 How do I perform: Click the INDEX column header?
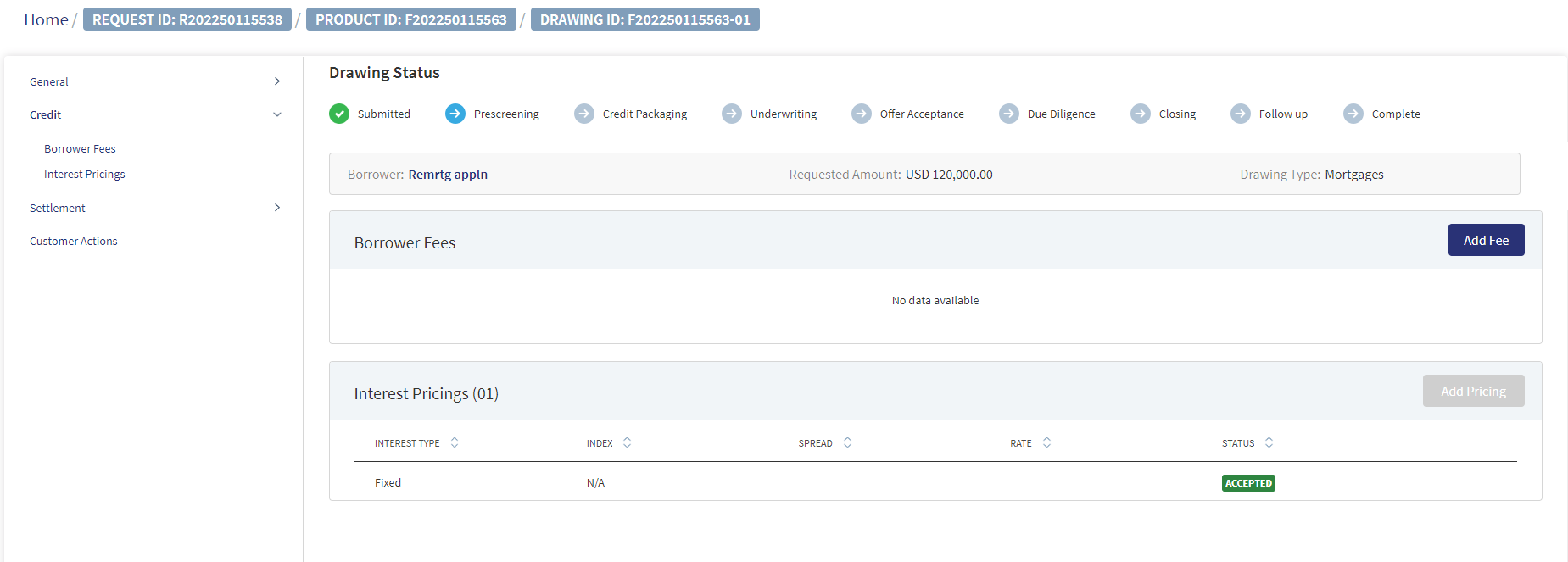[x=600, y=443]
